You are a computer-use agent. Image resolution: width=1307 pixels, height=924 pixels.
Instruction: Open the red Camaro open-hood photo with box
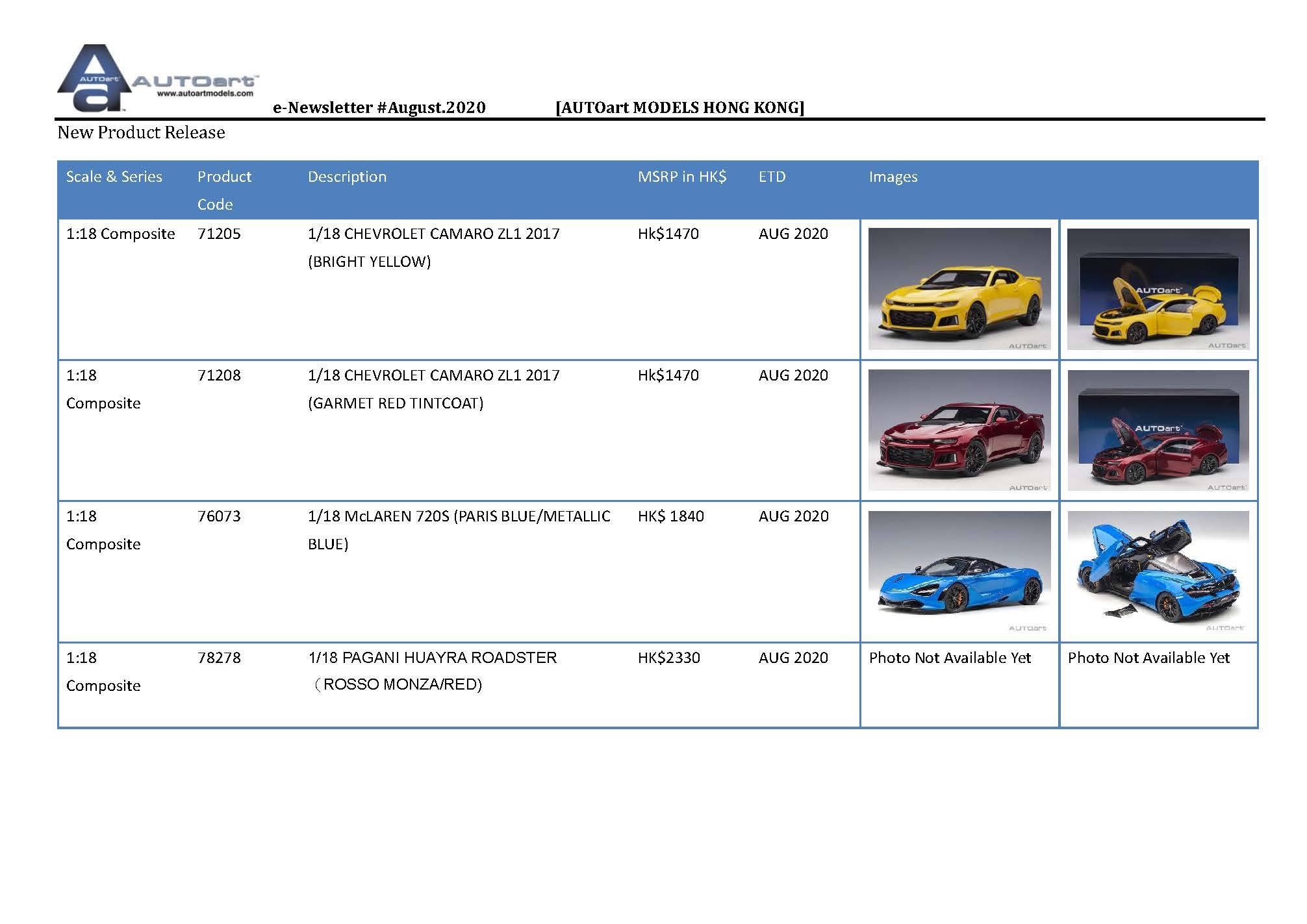(1158, 430)
